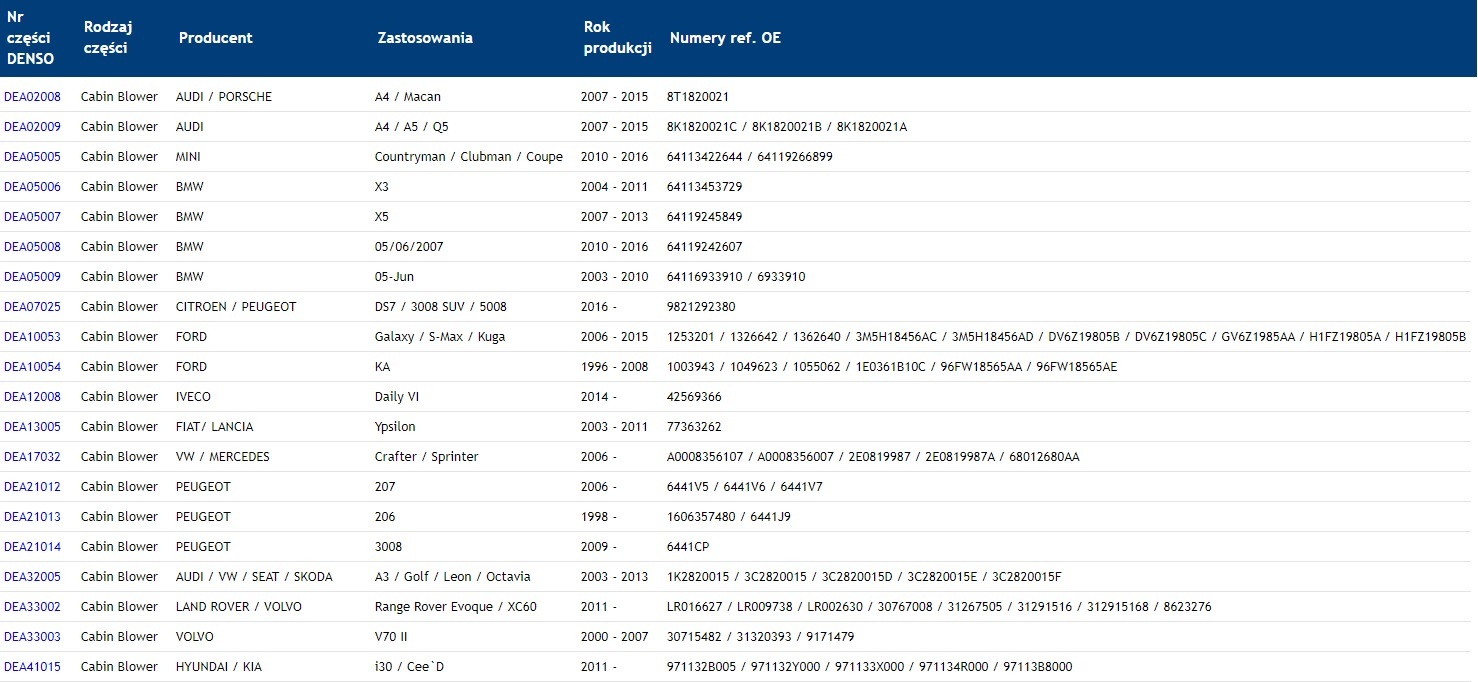Select the DEA05007 part link
The width and height of the screenshot is (1478, 682).
pyautogui.click(x=32, y=217)
